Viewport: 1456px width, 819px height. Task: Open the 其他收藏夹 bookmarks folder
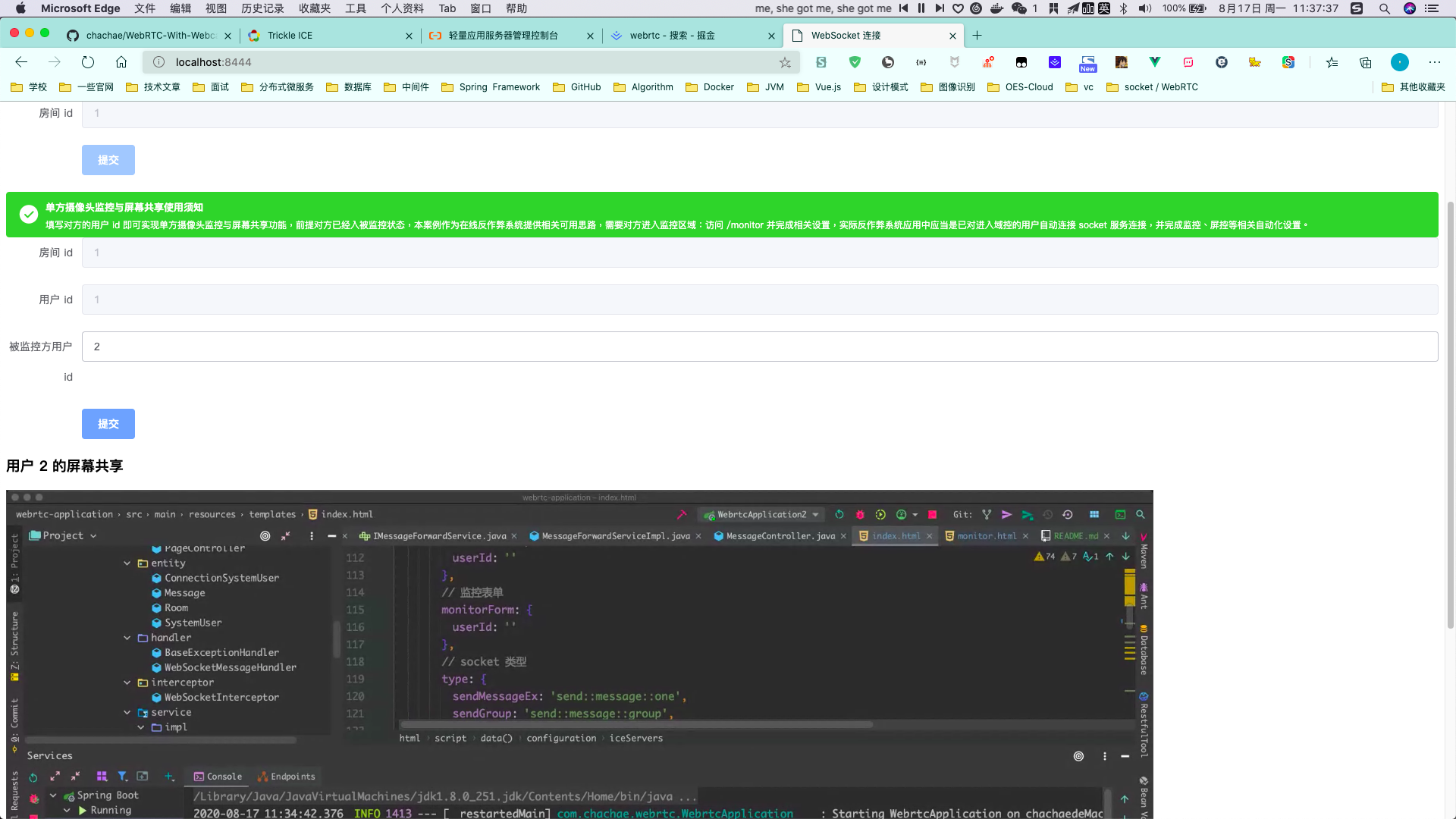tap(1414, 87)
